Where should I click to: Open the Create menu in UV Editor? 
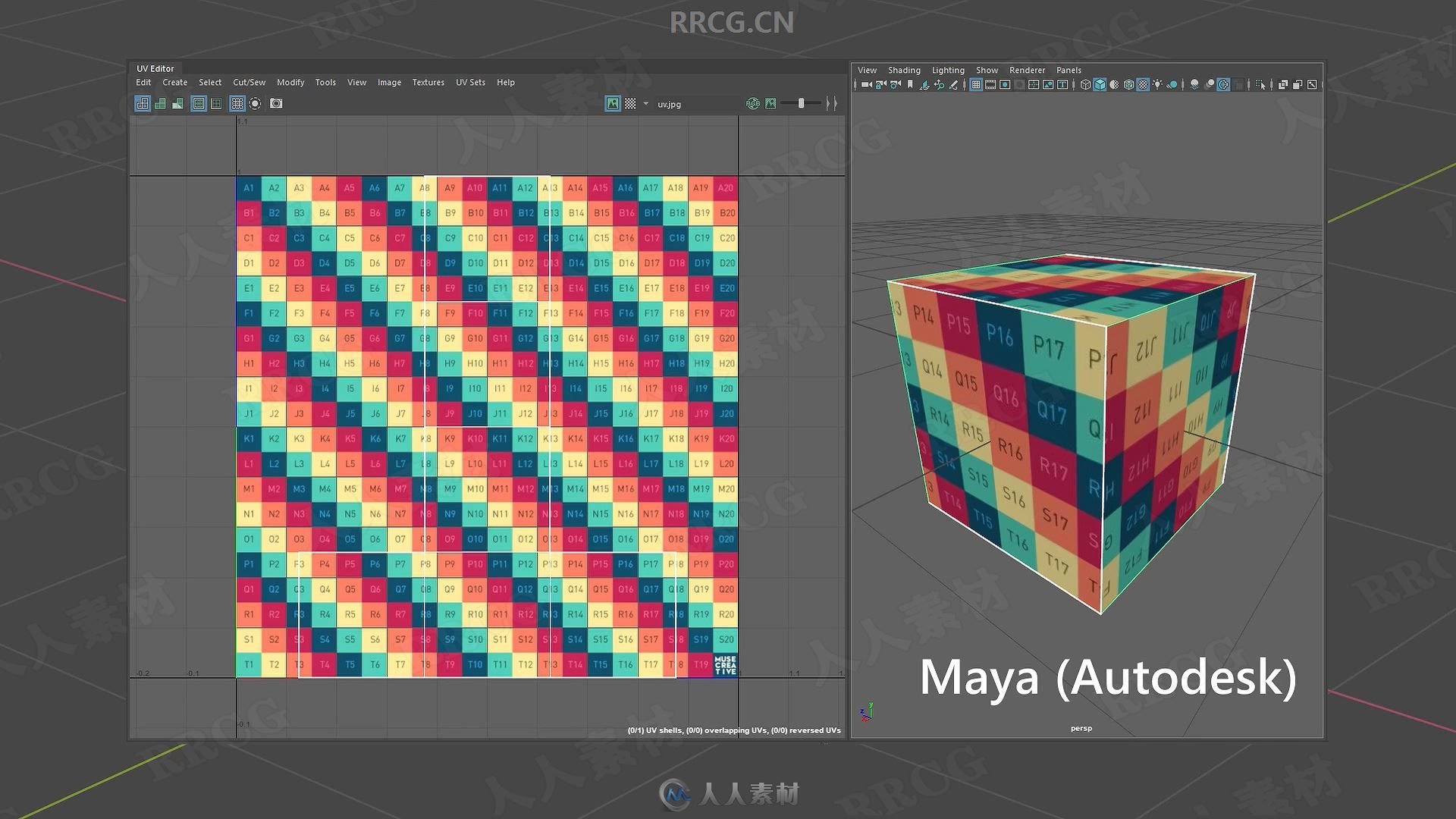click(174, 83)
